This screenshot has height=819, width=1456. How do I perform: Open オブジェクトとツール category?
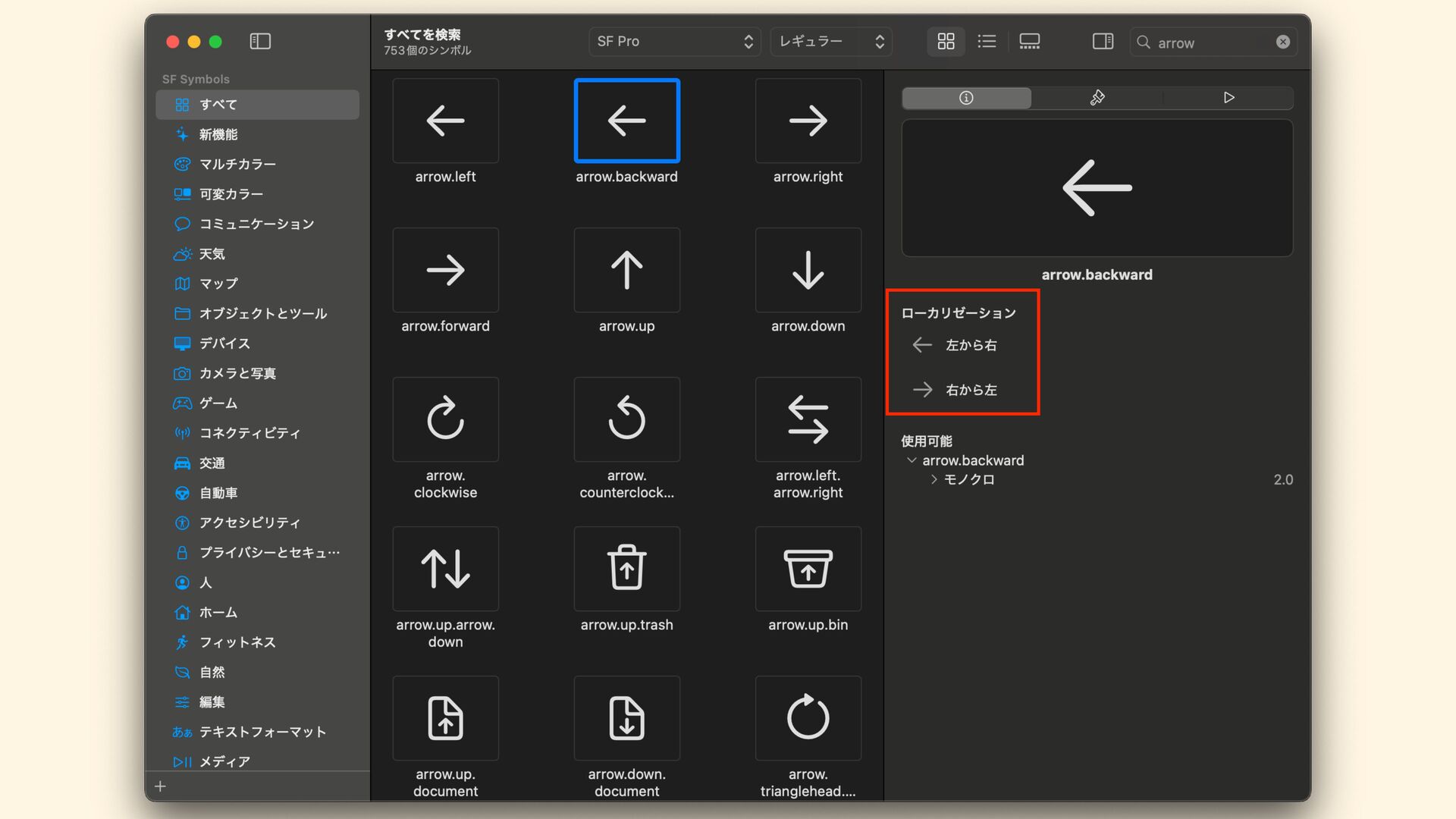point(257,314)
